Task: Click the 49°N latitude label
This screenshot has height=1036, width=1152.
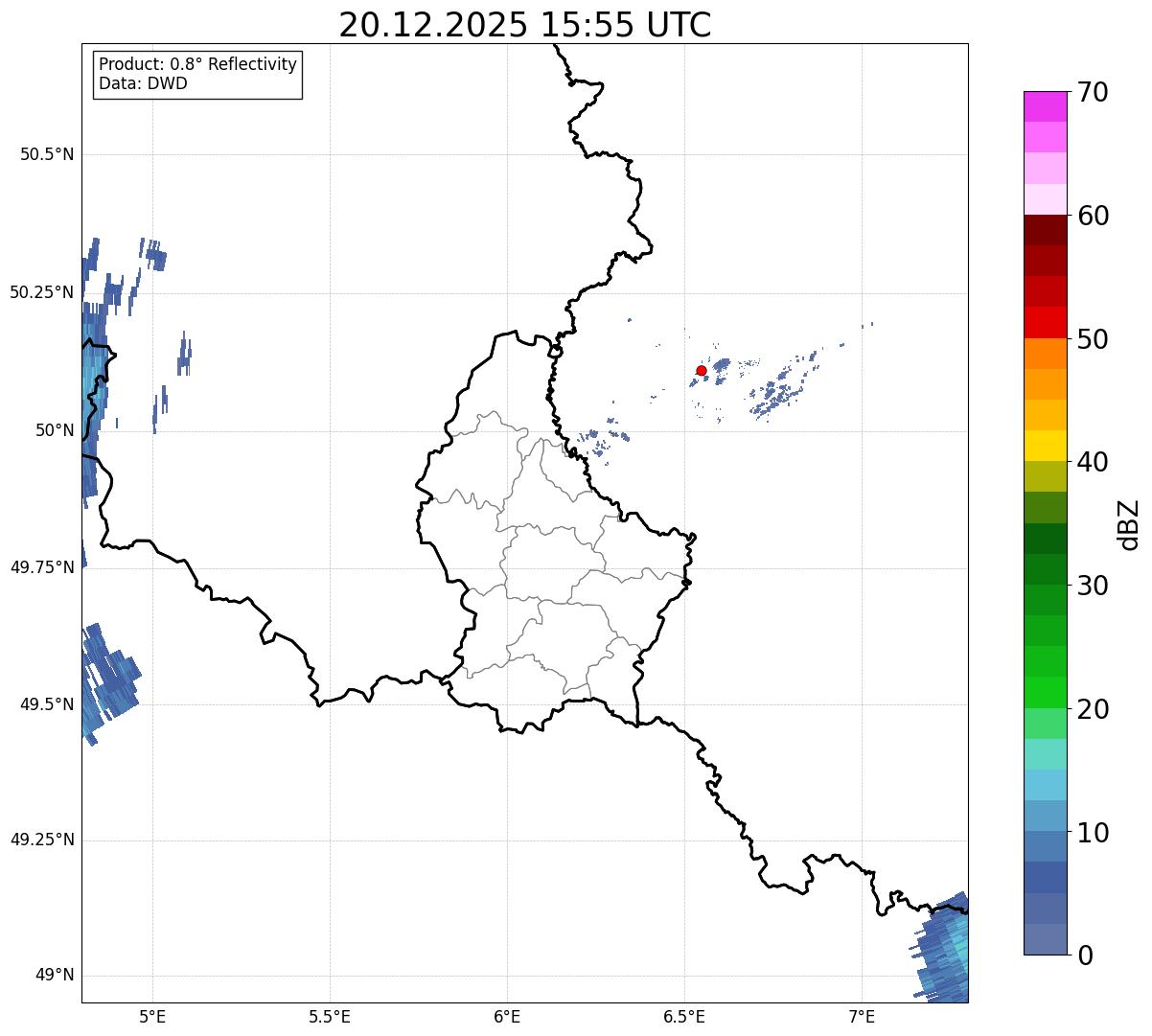Action: (55, 976)
